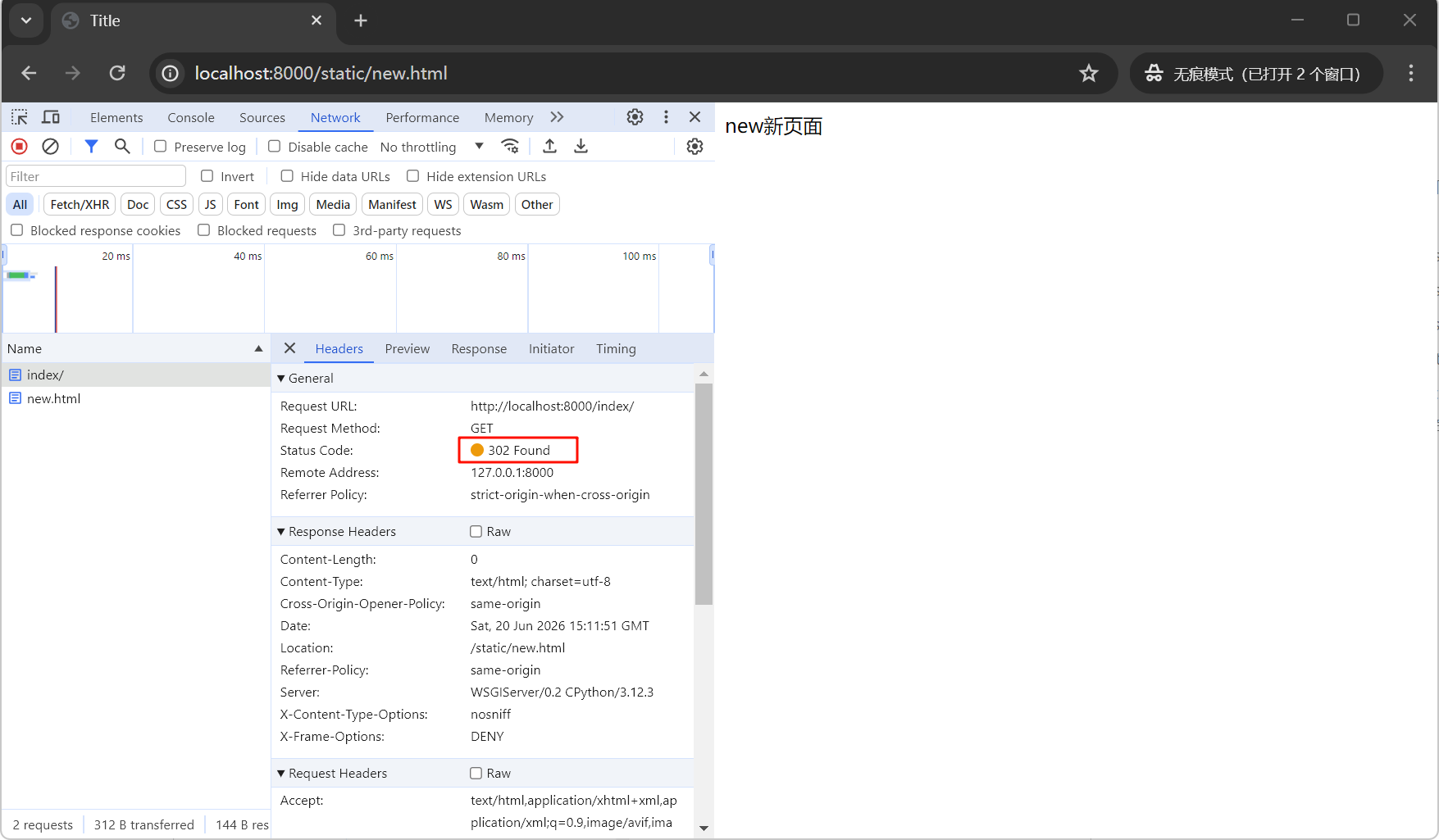
Task: Import HAR file with upload icon
Action: (550, 147)
